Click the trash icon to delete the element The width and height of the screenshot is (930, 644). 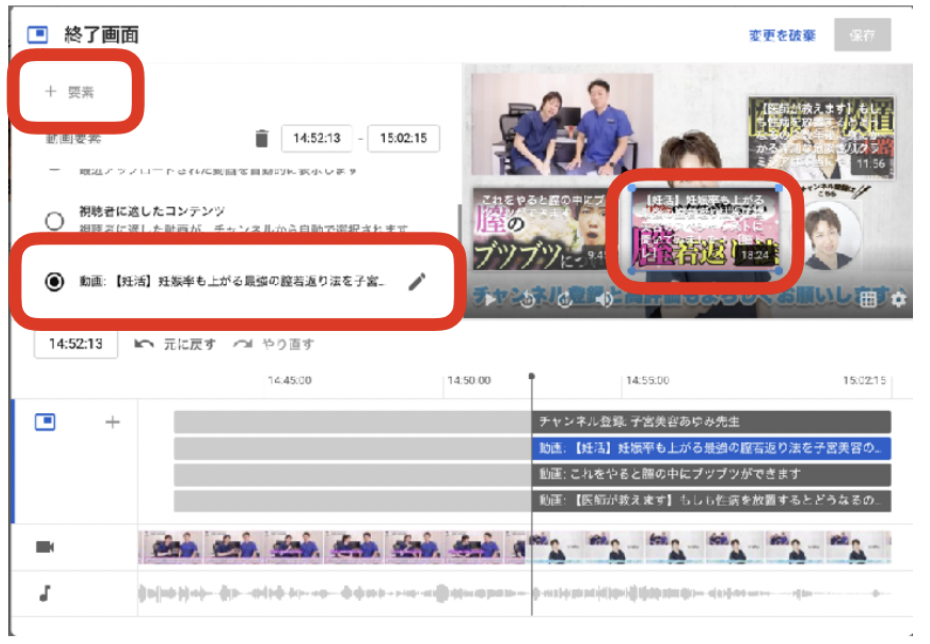coord(262,138)
